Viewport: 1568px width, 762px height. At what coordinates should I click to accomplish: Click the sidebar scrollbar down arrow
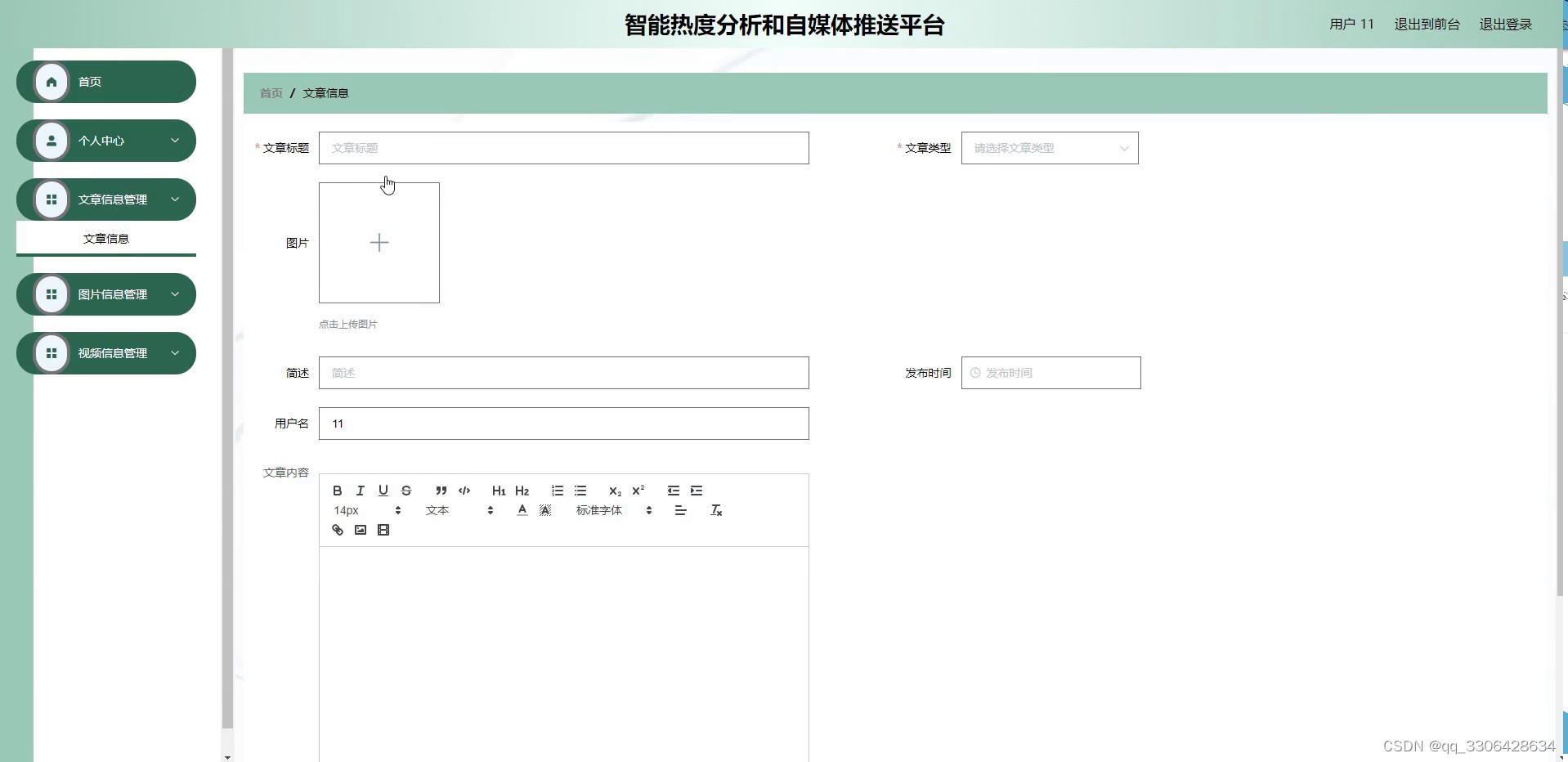point(227,757)
